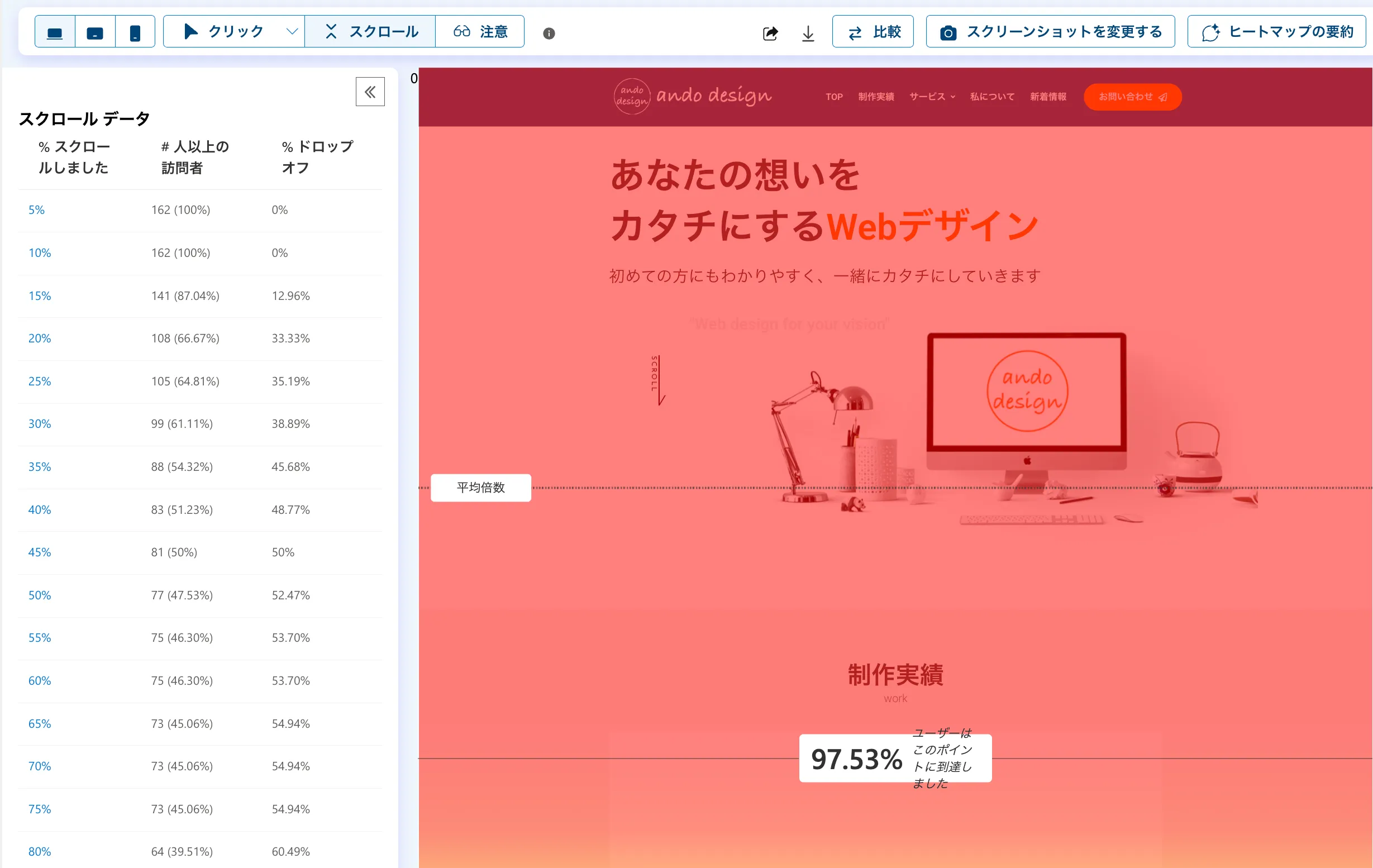Open the ヒートマップの要約 summary
Viewport: 1373px width, 868px height.
1276,31
